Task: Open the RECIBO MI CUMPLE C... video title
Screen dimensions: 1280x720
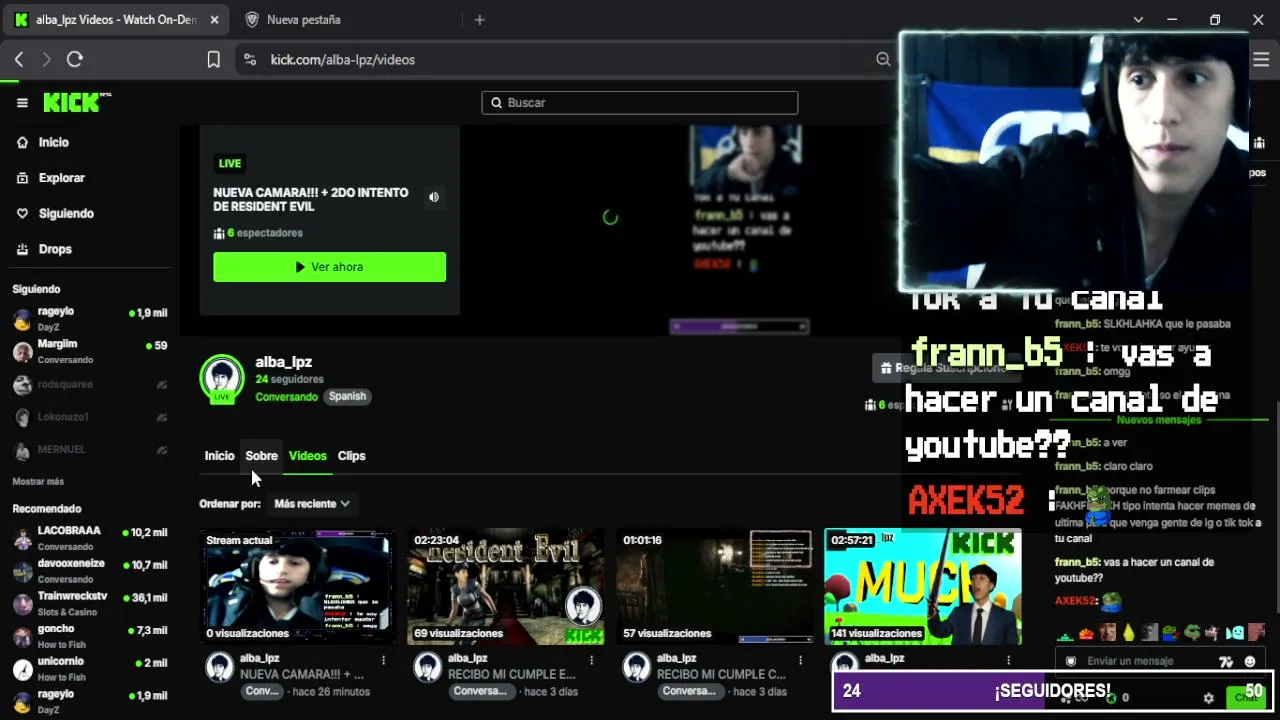Action: [x=721, y=675]
